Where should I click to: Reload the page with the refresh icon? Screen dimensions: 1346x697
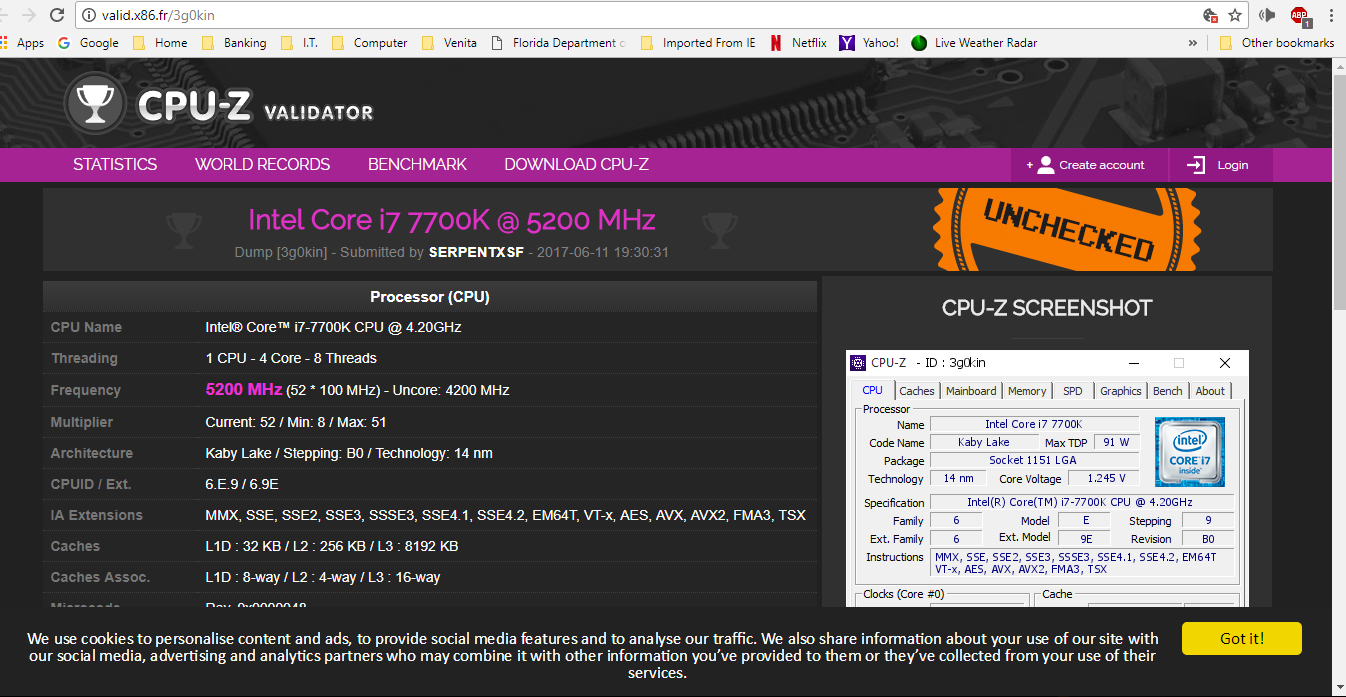57,15
